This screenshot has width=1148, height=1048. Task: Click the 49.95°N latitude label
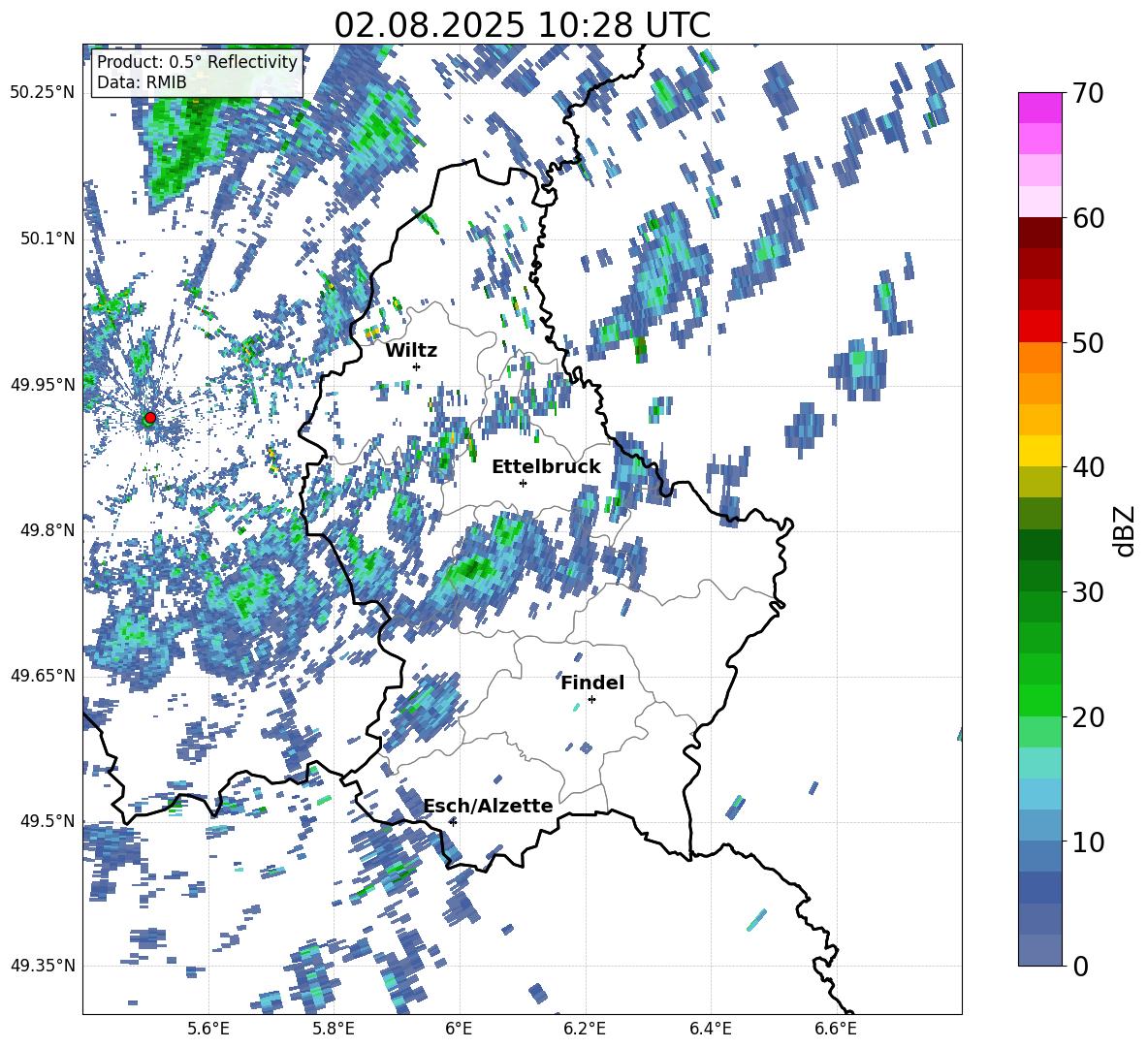43,384
